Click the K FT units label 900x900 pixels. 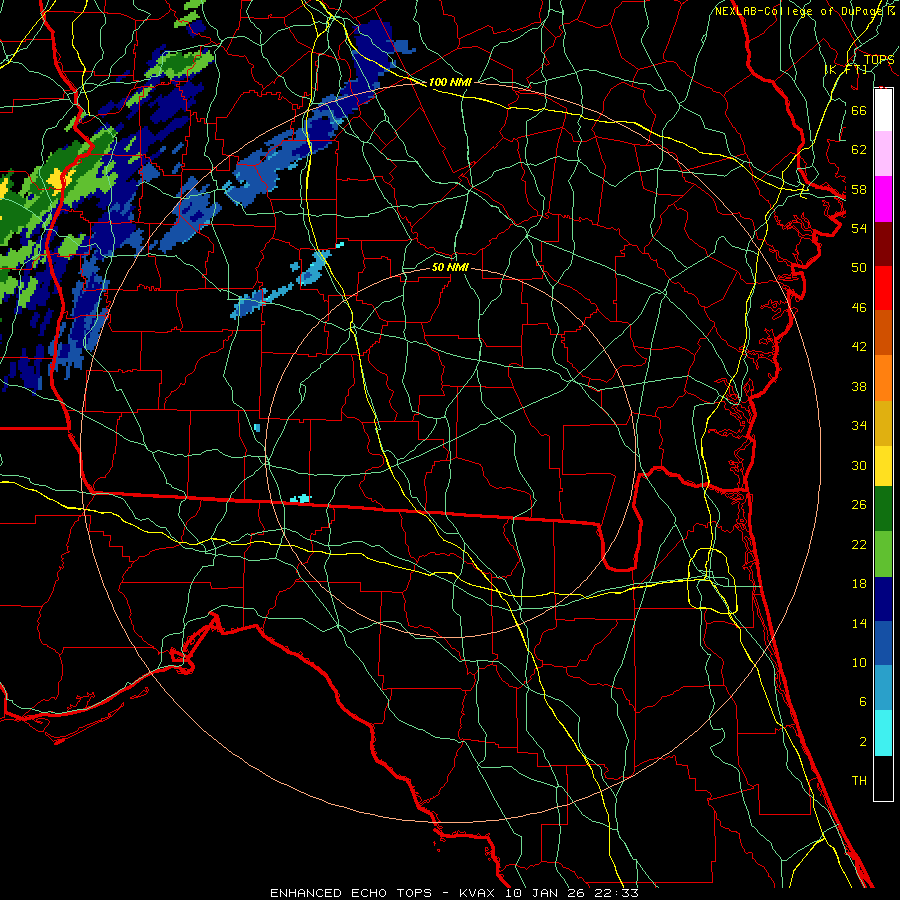[847, 69]
